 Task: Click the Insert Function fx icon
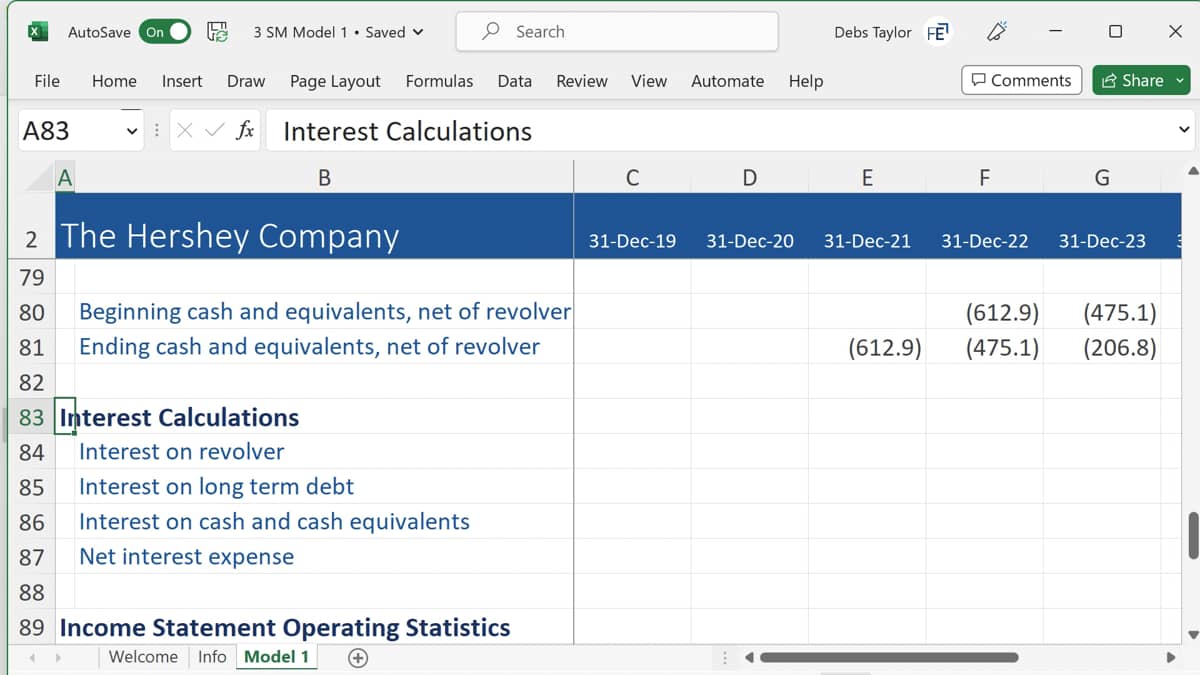pyautogui.click(x=244, y=131)
